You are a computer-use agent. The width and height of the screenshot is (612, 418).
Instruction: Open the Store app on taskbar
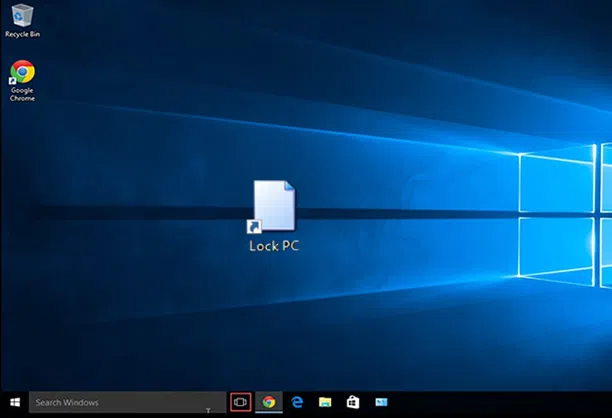click(x=353, y=402)
